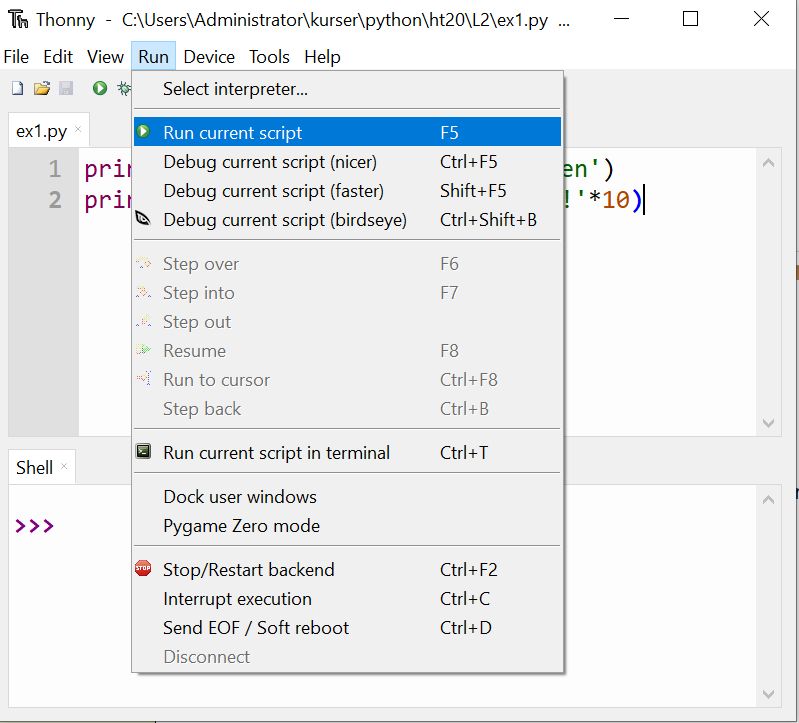Screen dimensions: 799x723
Task: Click the red STOP sign icon
Action: pos(143,568)
